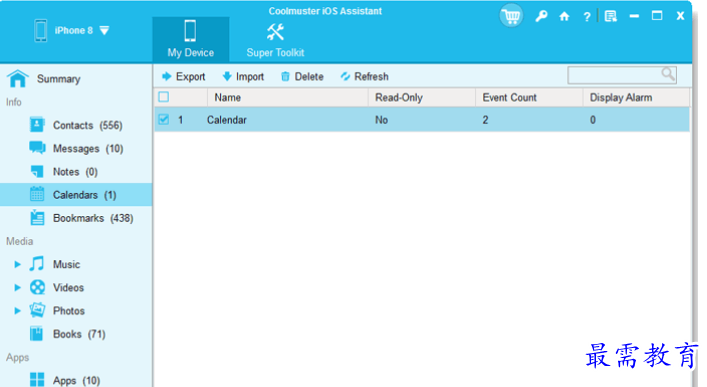The height and width of the screenshot is (387, 707).
Task: Click the Read-Only value No
Action: 381,120
